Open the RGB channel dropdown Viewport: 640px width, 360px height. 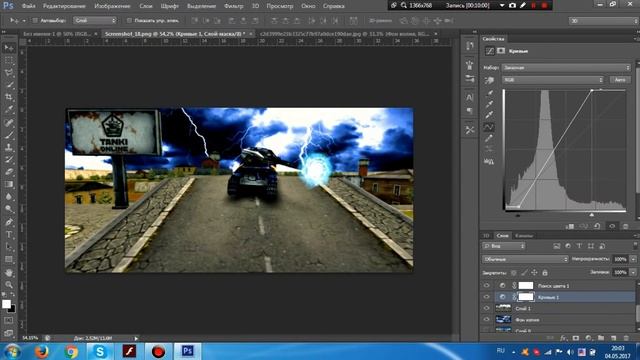pyautogui.click(x=553, y=80)
